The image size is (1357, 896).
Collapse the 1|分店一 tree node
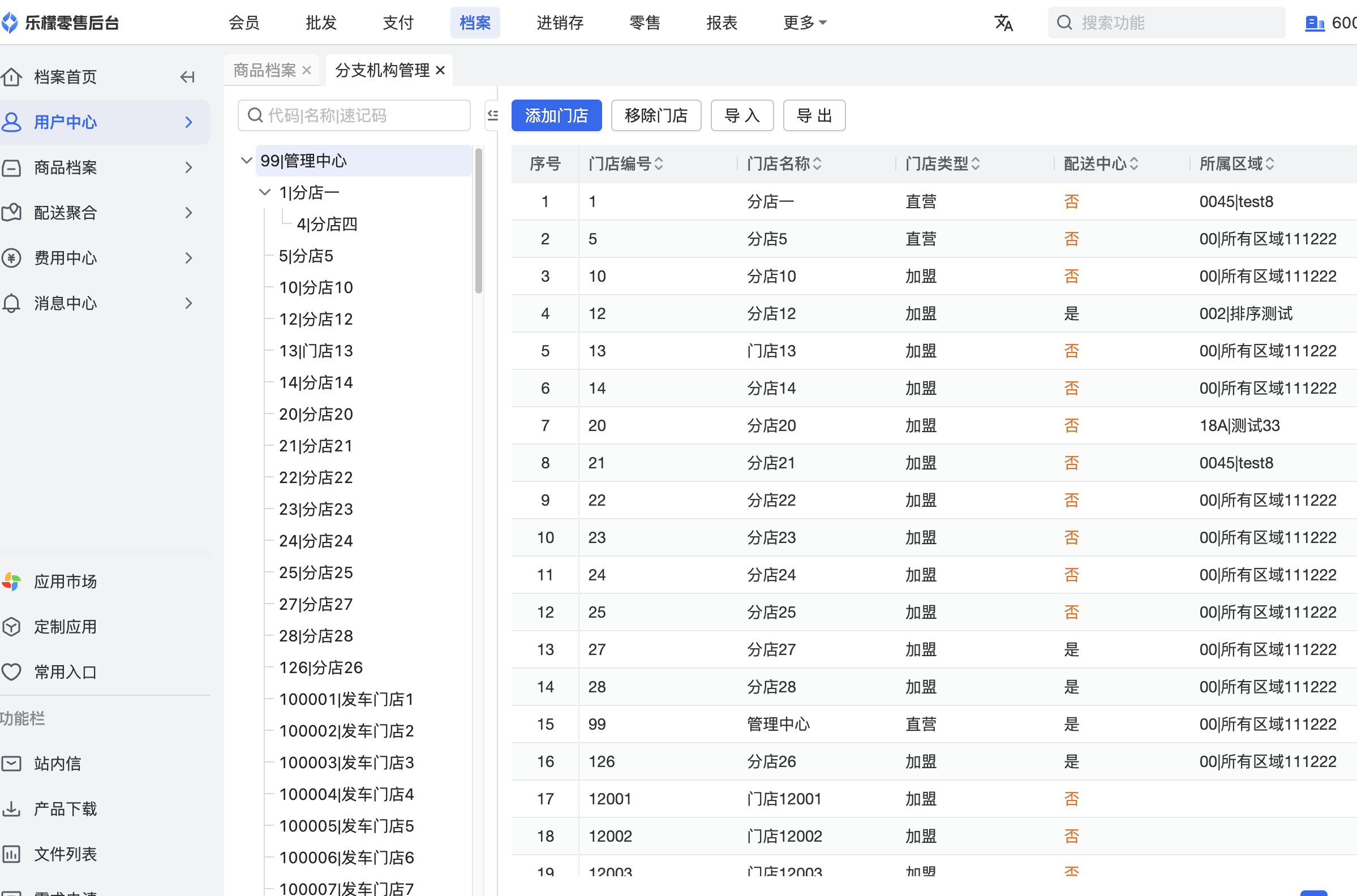click(x=265, y=192)
